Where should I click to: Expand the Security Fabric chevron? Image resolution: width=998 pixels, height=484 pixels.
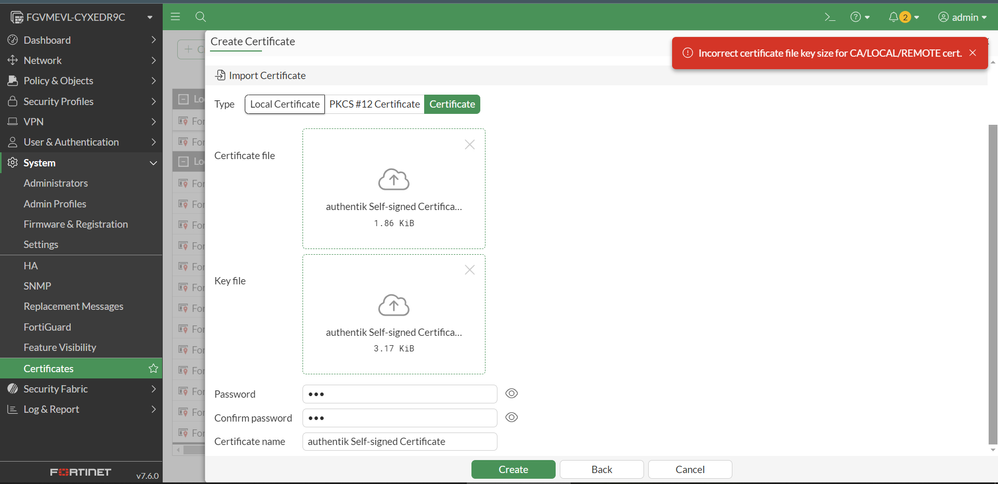click(153, 388)
